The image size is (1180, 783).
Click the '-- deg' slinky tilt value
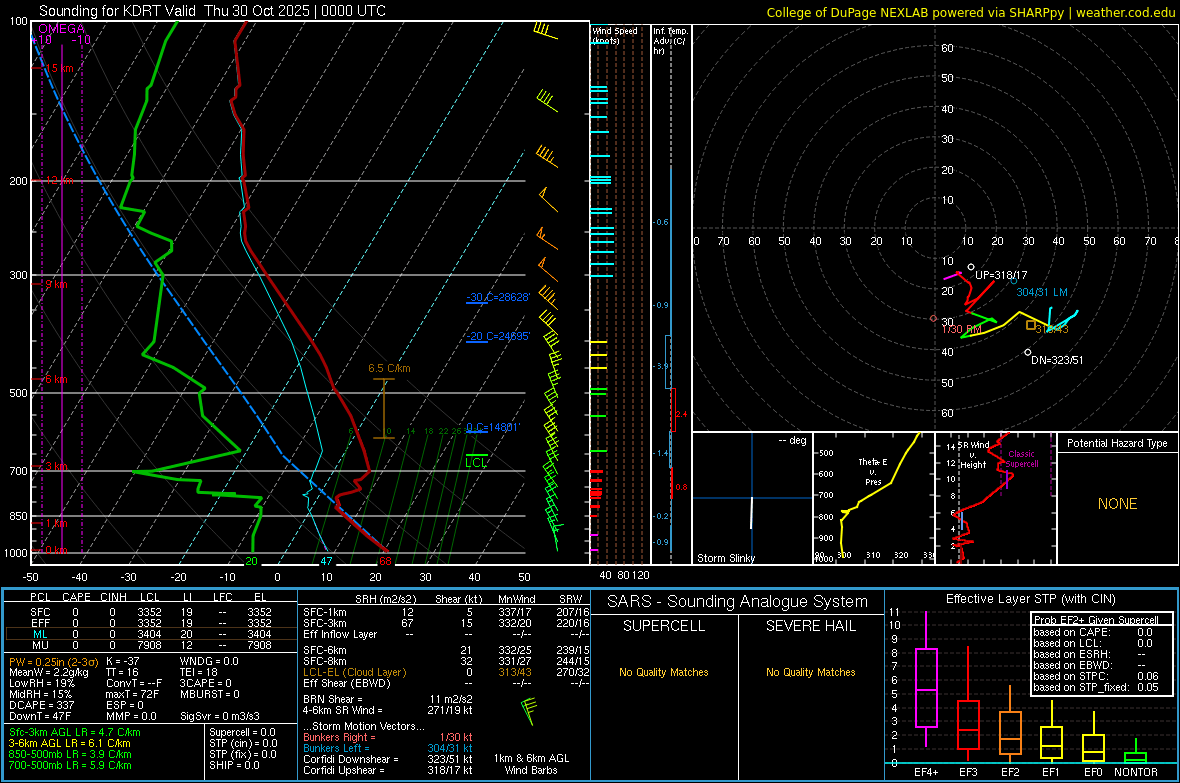[x=792, y=440]
